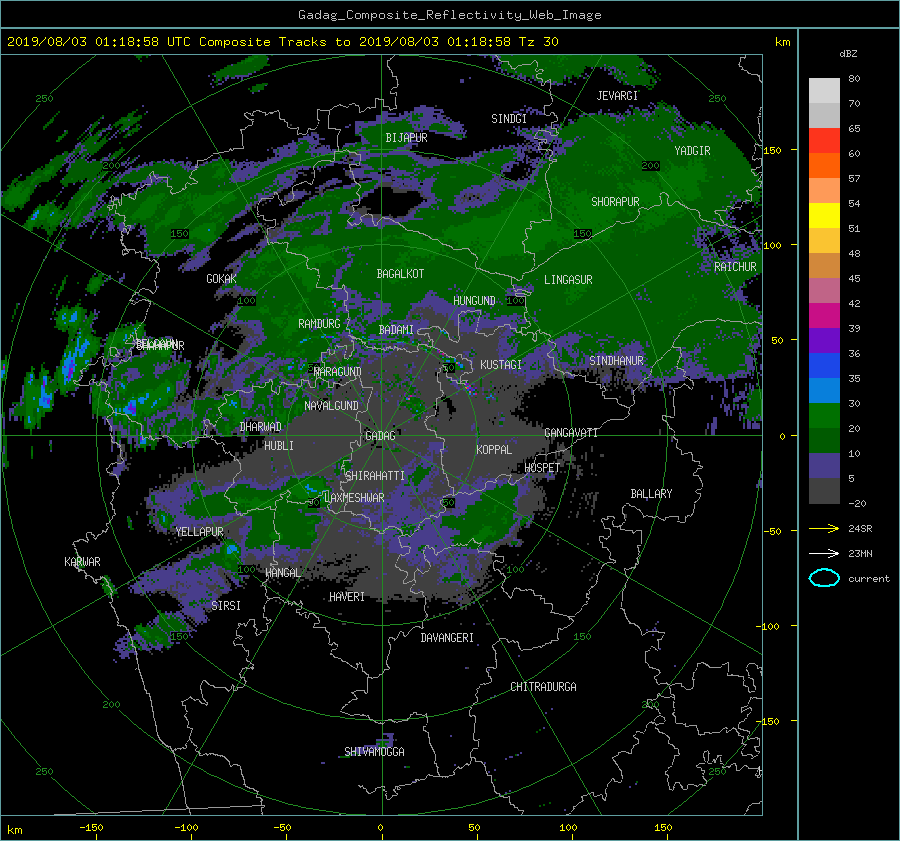Select the NARAGUND city label
This screenshot has height=841, width=900.
338,371
